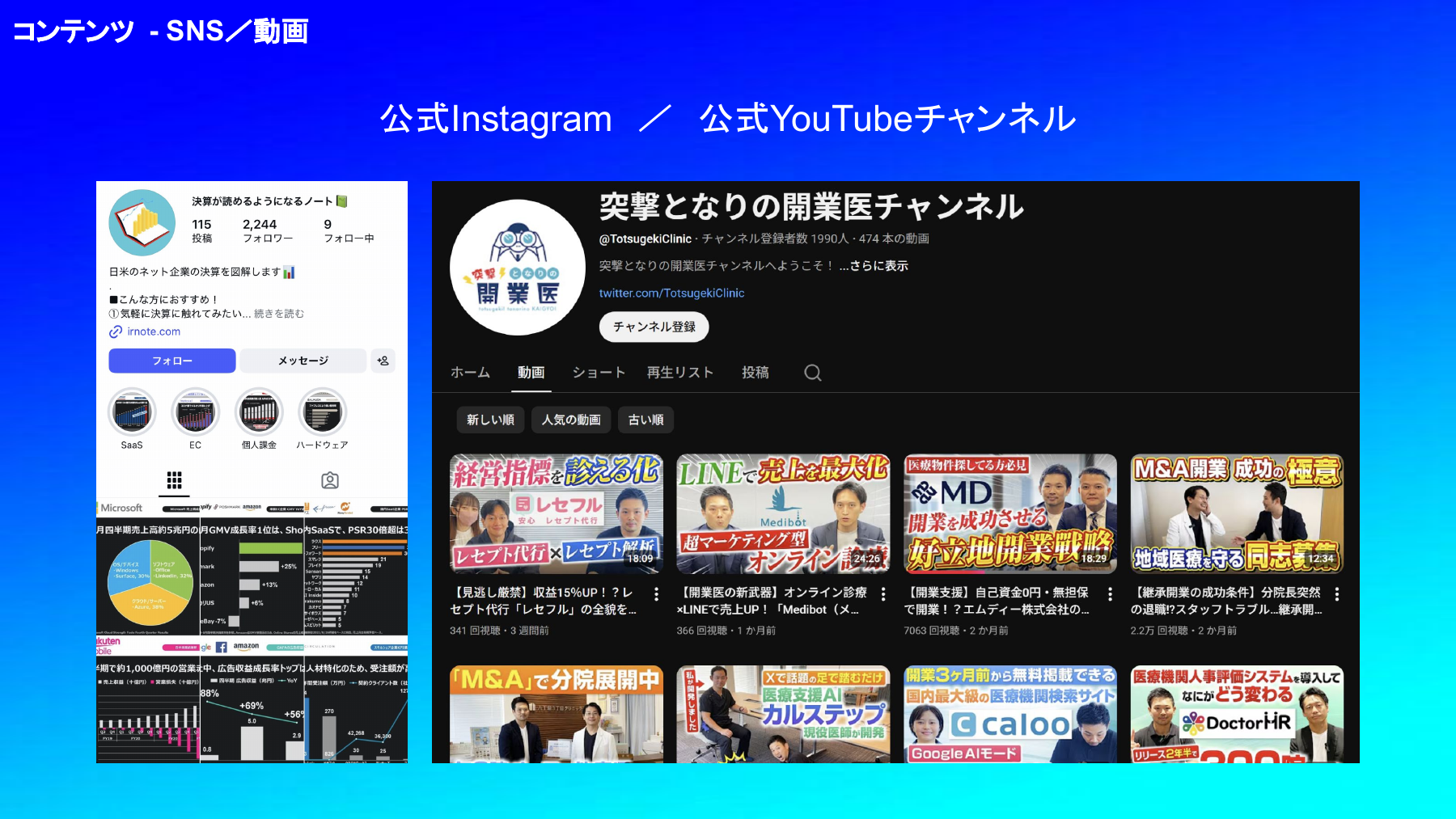Click the 115 投稿 count
This screenshot has width=1456, height=819.
click(202, 230)
